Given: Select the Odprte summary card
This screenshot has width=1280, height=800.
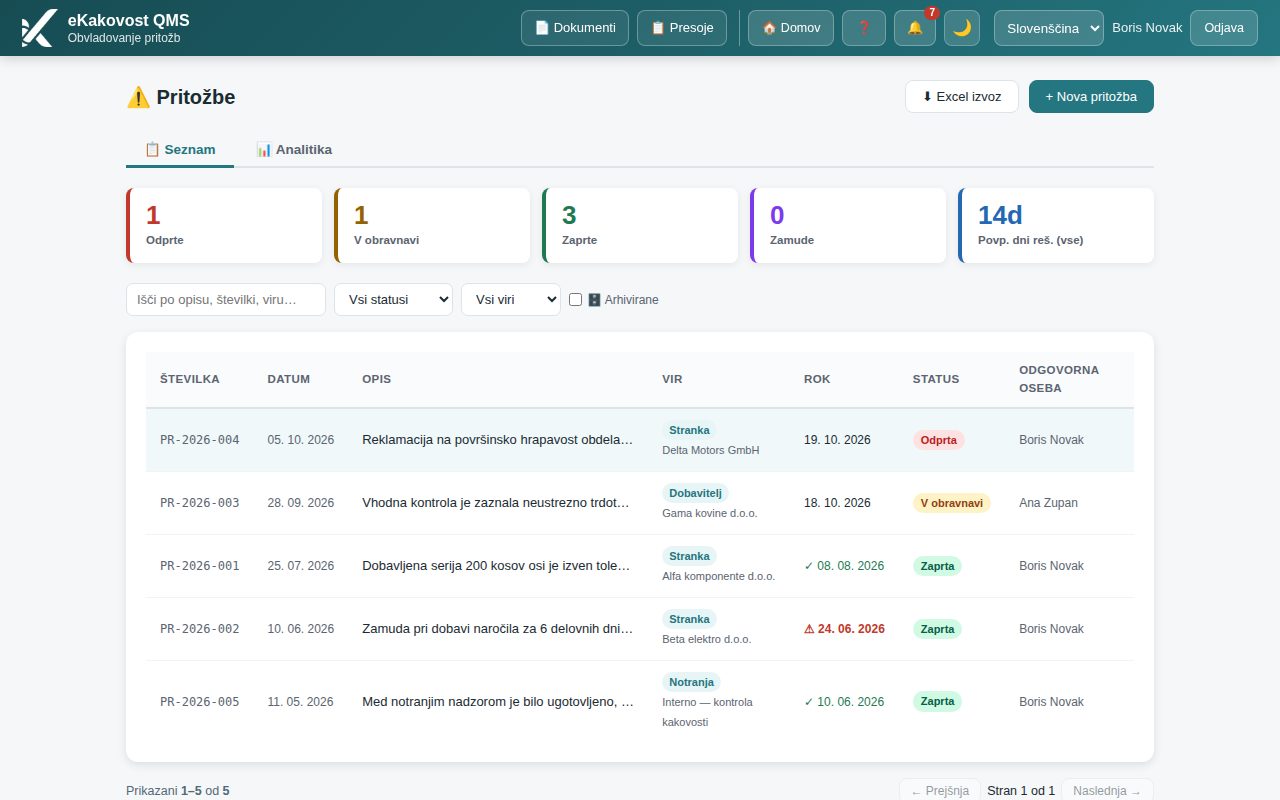Looking at the screenshot, I should tap(224, 226).
